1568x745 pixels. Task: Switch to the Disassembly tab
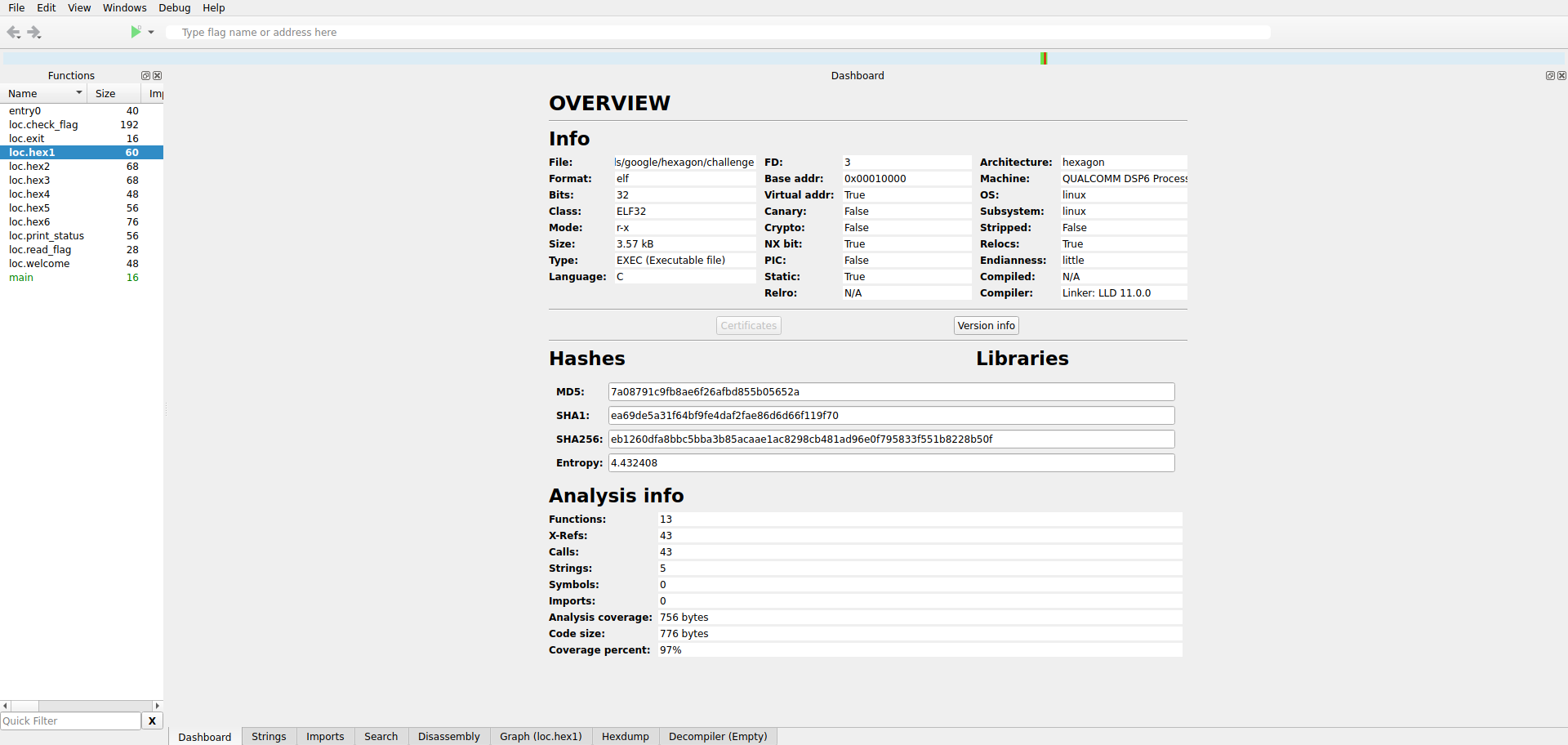pos(448,736)
